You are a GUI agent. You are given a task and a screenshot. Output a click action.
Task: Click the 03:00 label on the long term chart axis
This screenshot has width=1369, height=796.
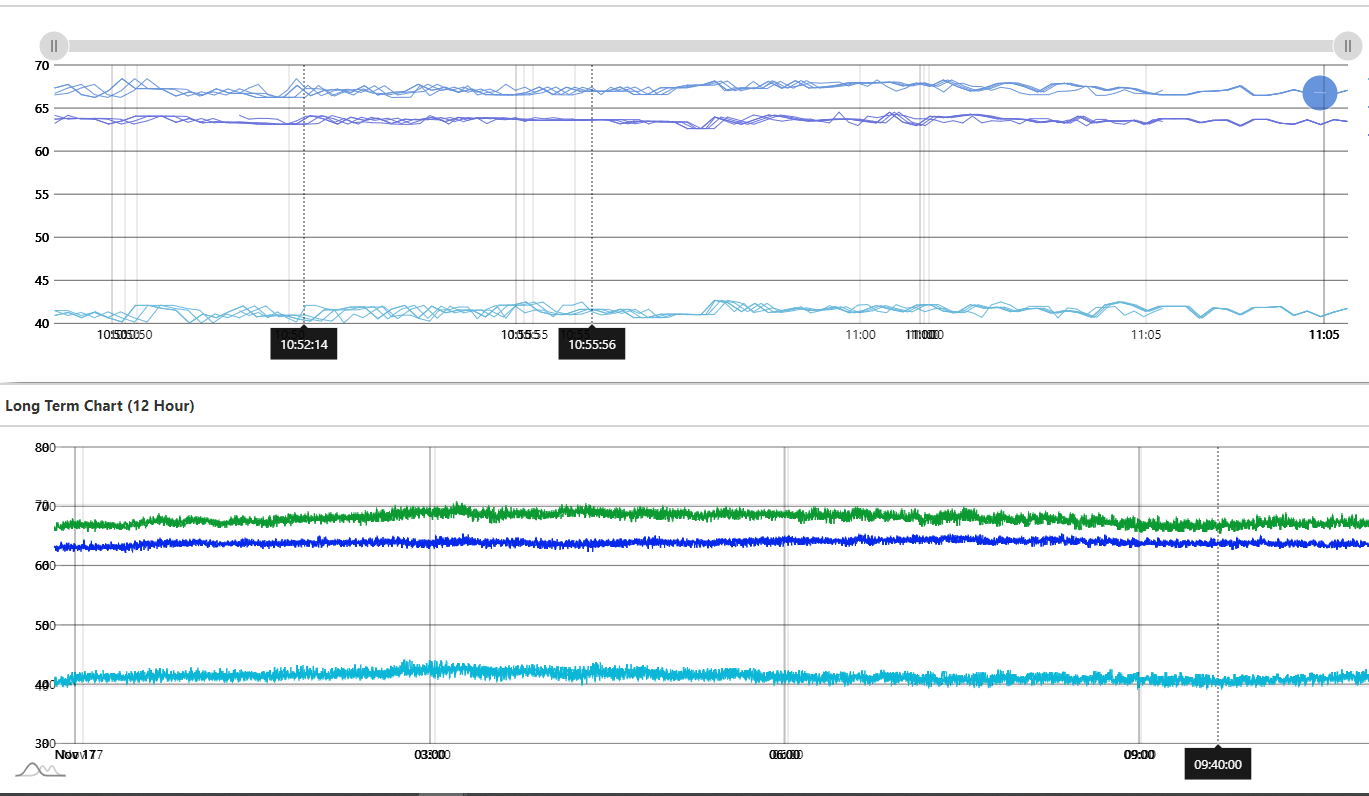430,756
